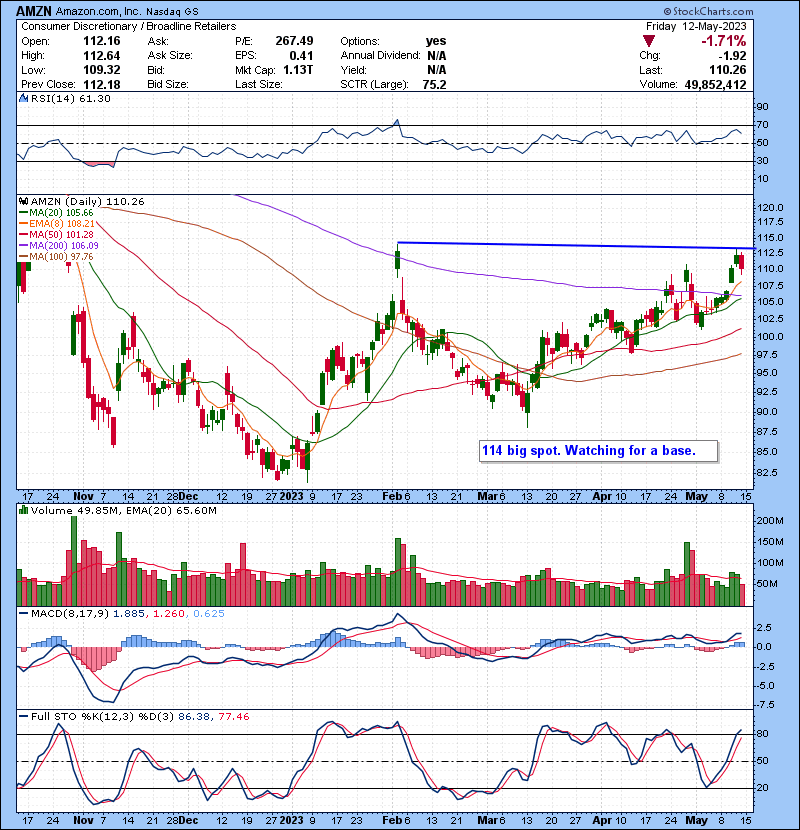Click the date Friday 12-May-2023
800x830 pixels.
point(696,26)
